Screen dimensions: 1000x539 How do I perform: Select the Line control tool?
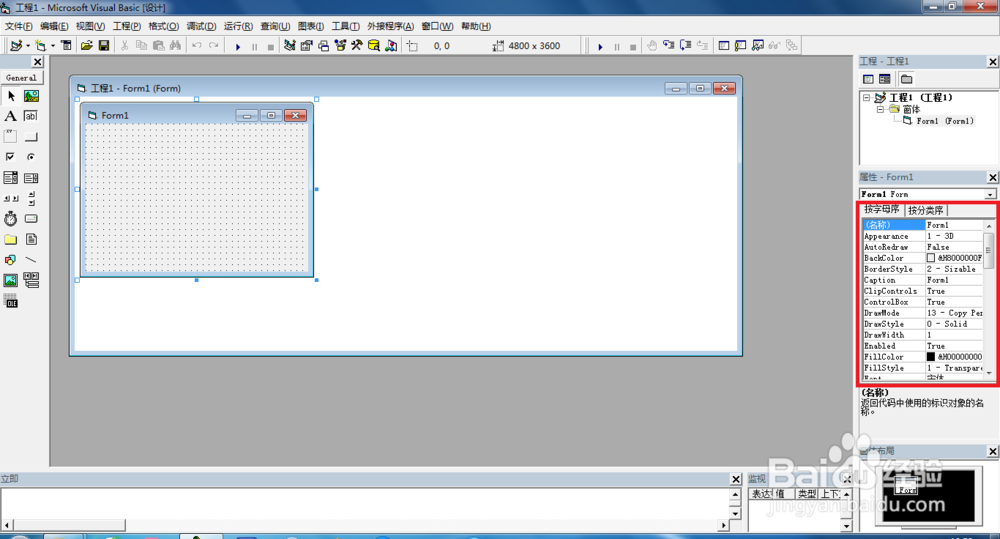point(31,260)
